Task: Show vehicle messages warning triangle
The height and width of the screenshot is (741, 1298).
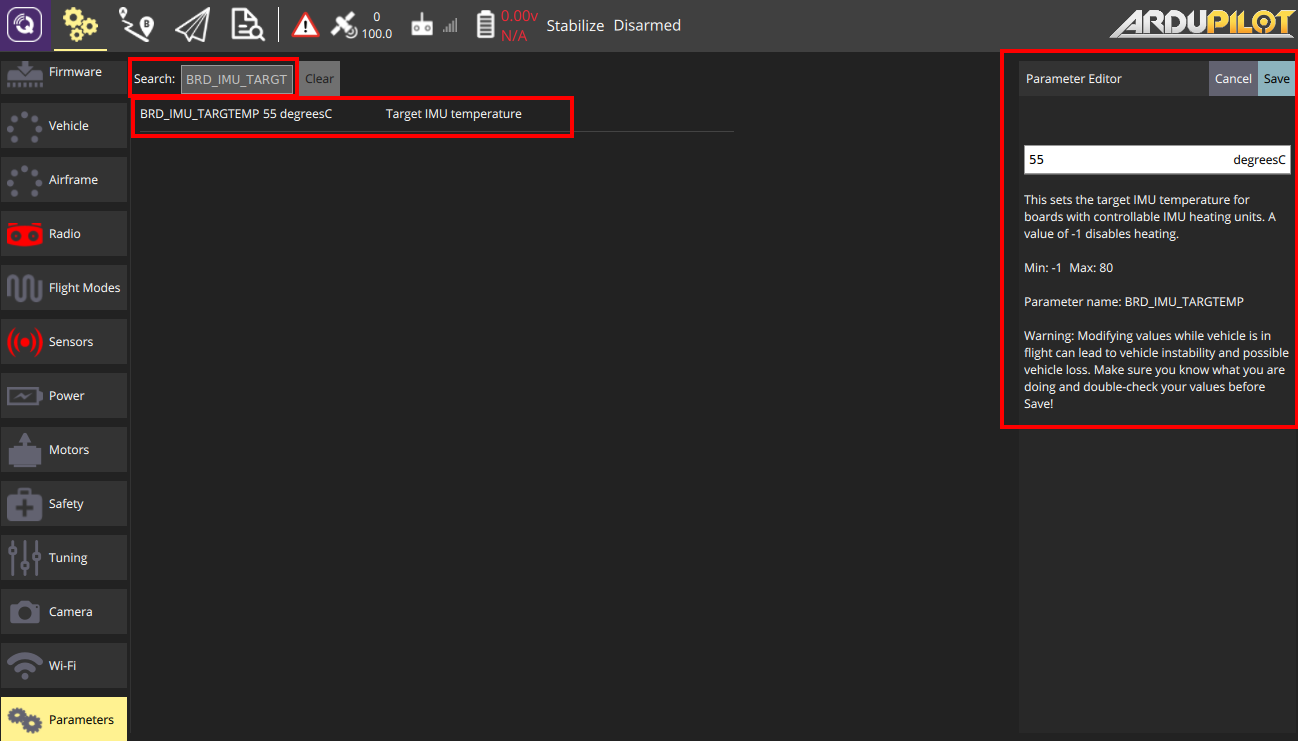Action: [306, 25]
